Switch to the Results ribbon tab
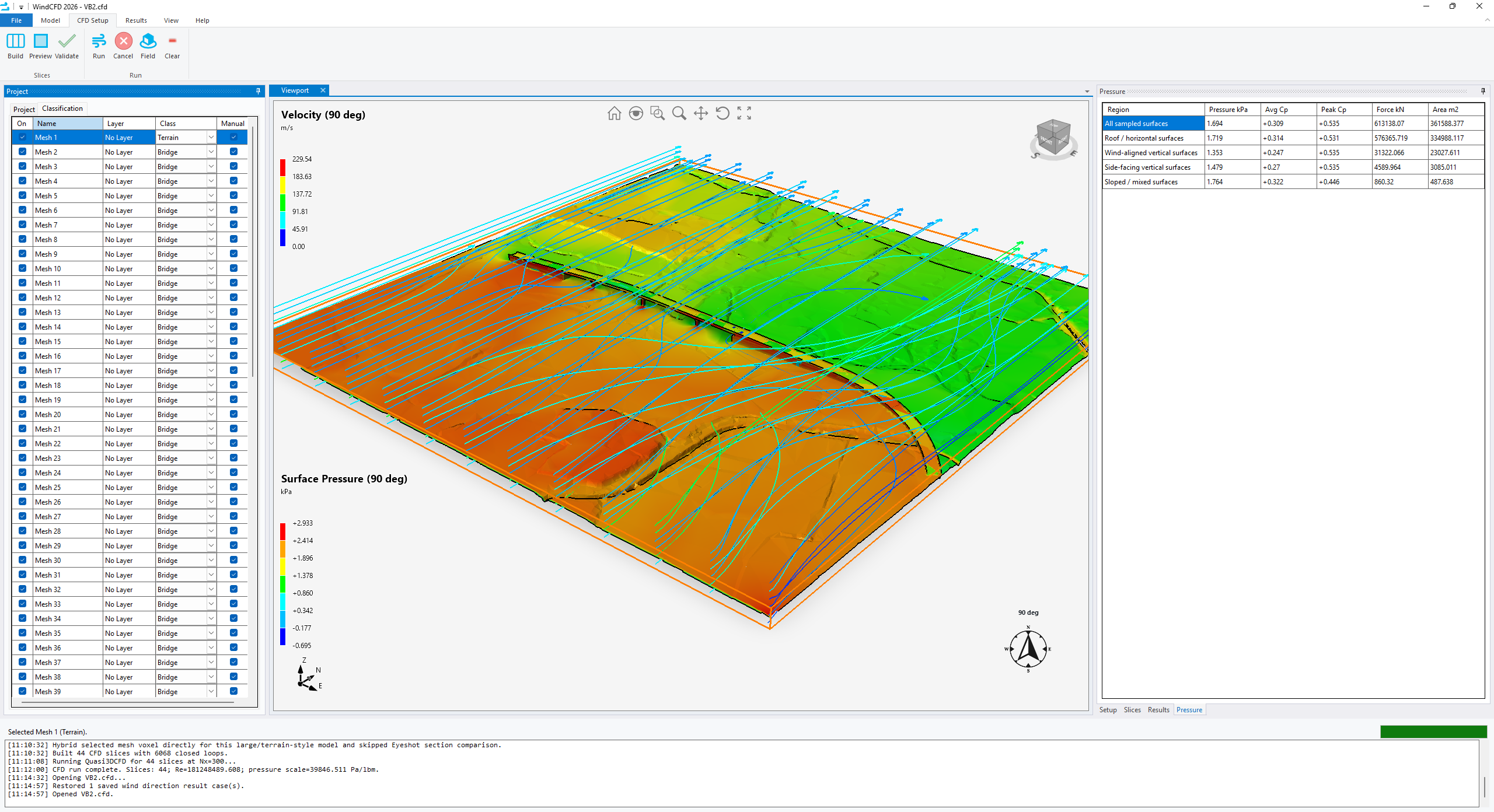The width and height of the screenshot is (1494, 812). click(136, 20)
